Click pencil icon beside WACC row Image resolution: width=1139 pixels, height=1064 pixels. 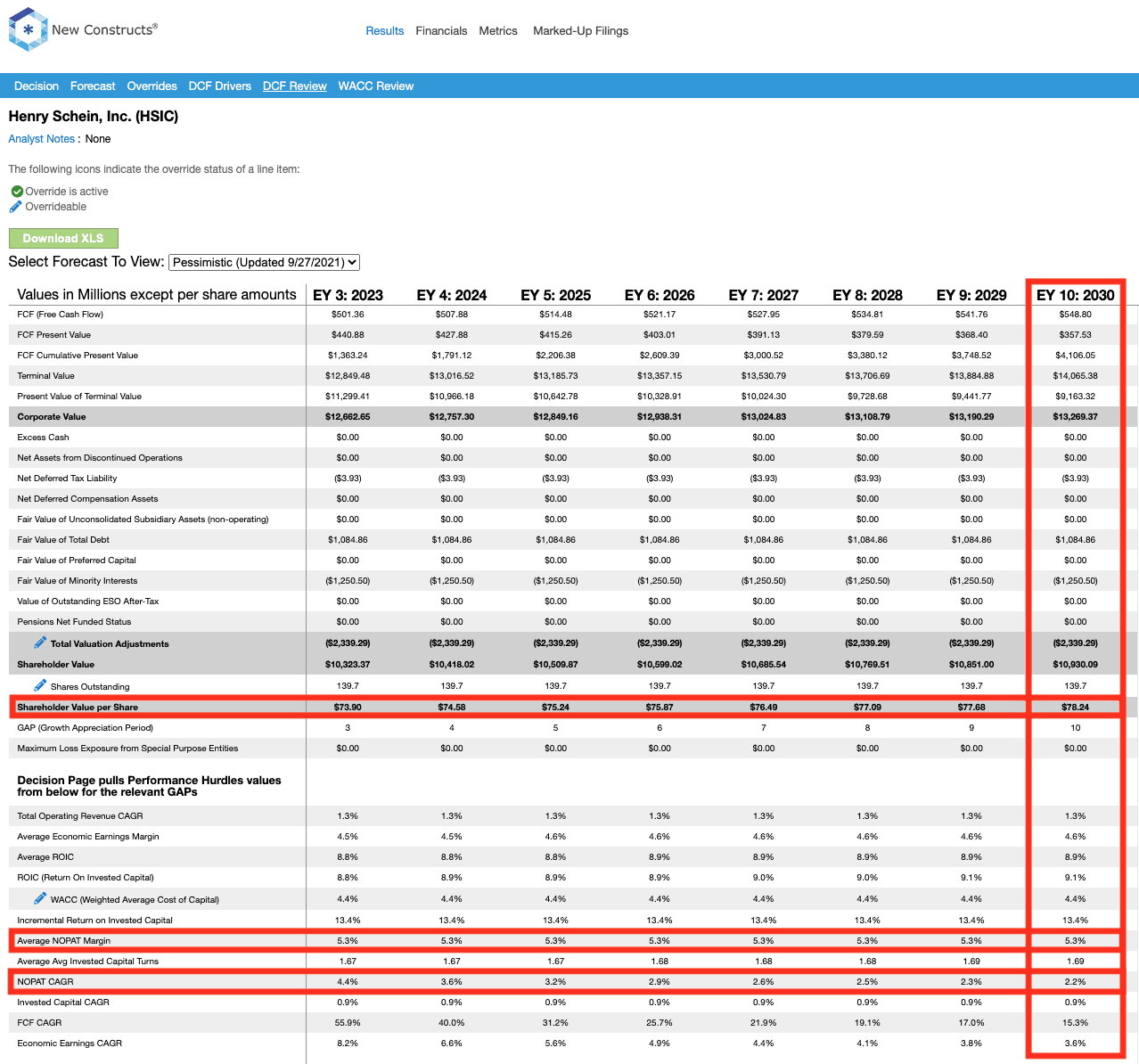coord(40,898)
